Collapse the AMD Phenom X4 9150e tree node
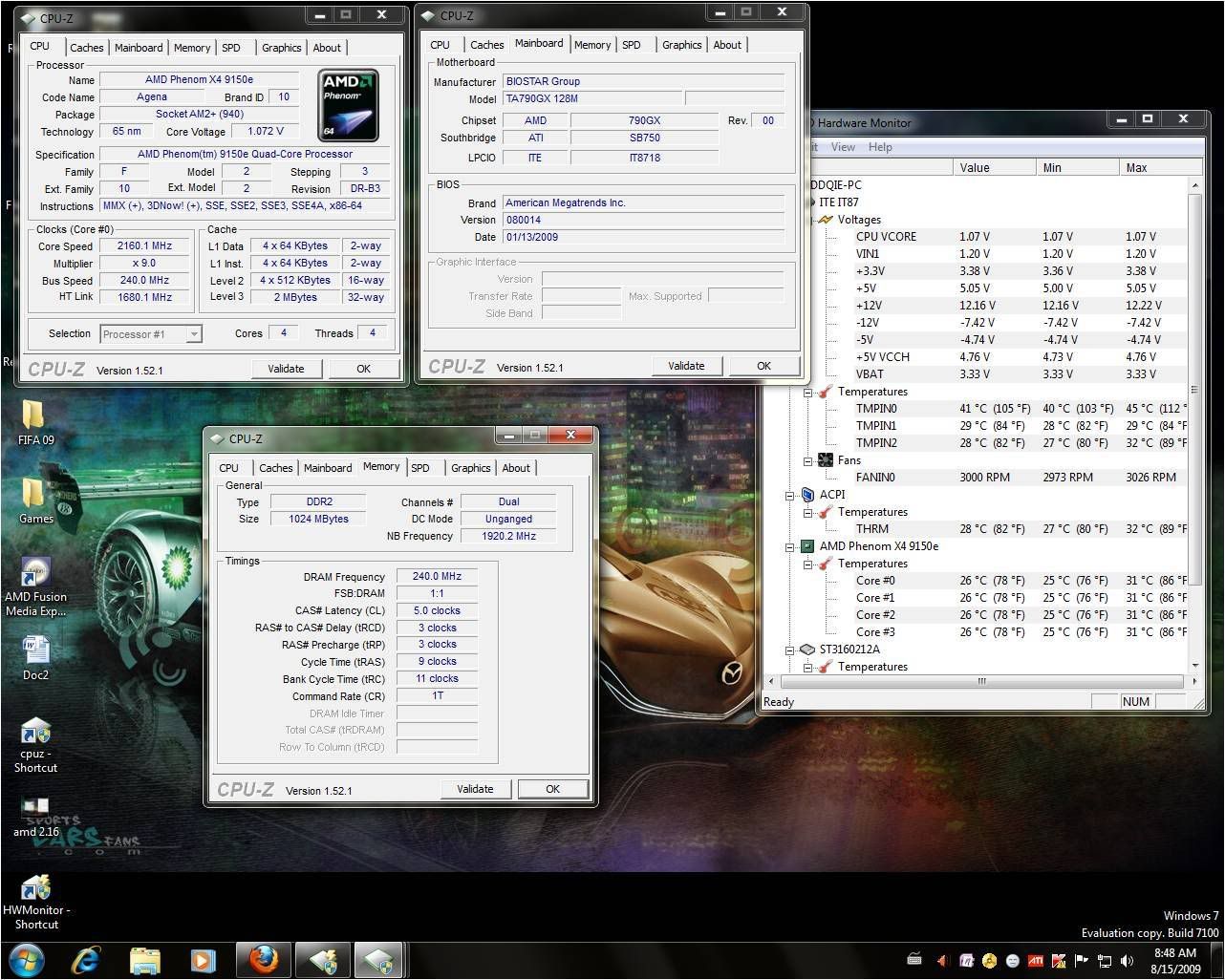This screenshot has width=1225, height=980. tap(790, 546)
